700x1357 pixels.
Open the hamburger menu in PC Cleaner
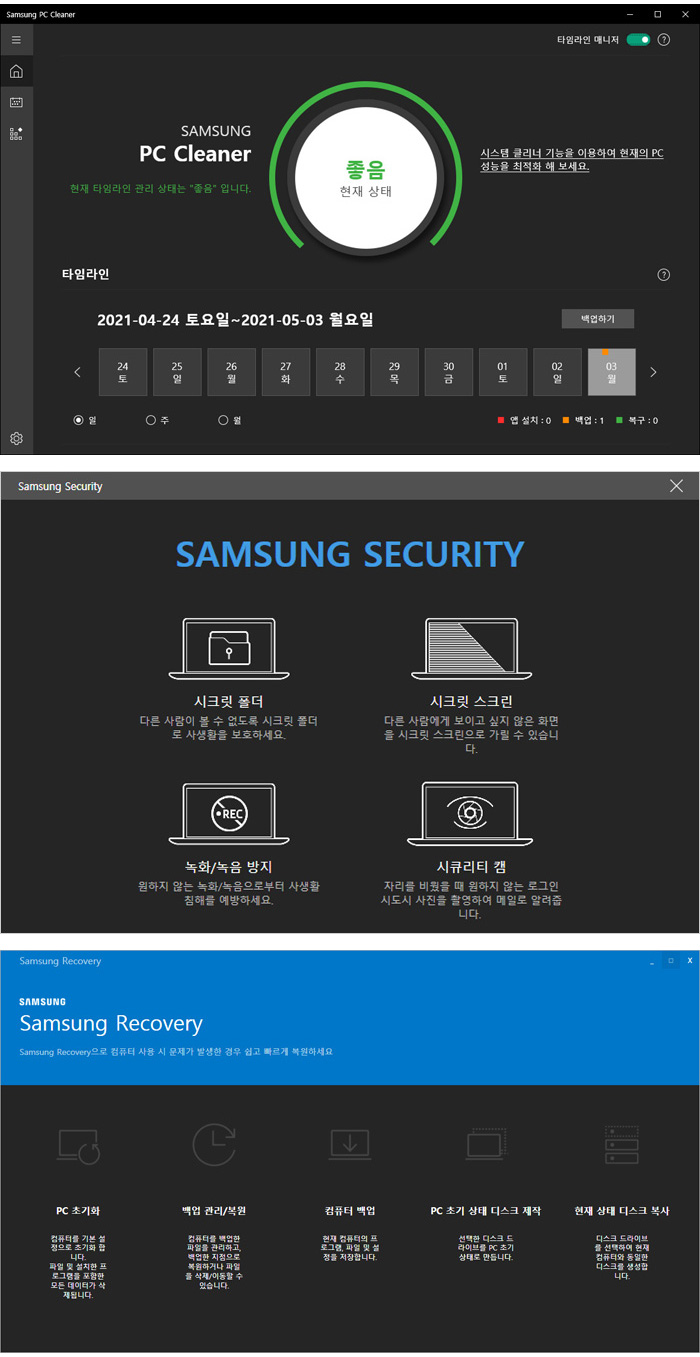[16, 40]
